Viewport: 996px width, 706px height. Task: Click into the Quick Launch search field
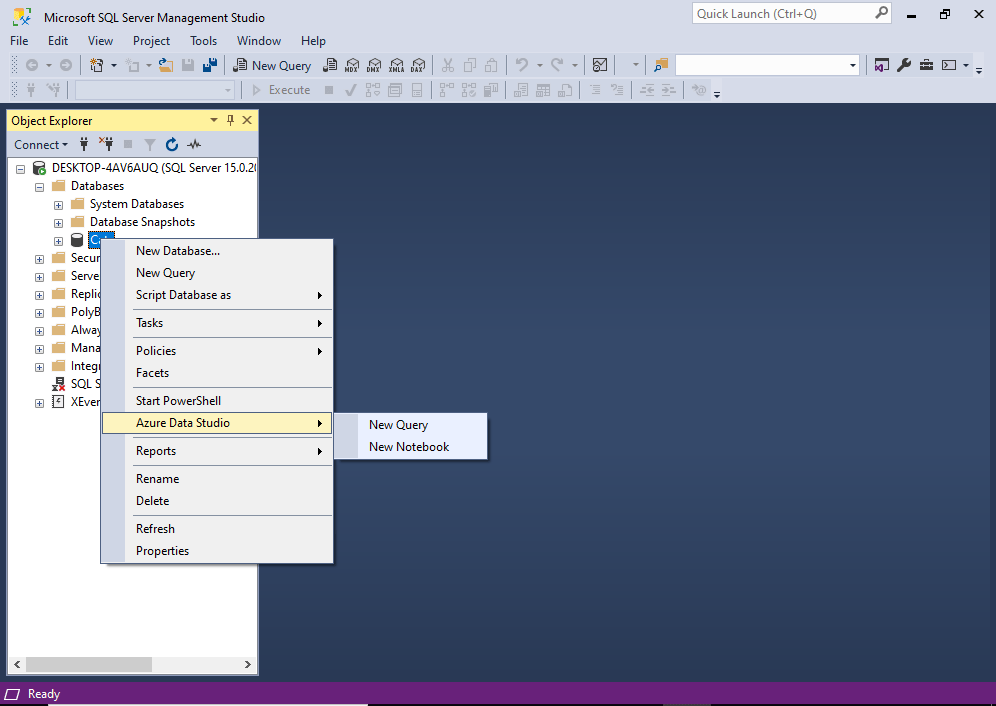click(783, 13)
